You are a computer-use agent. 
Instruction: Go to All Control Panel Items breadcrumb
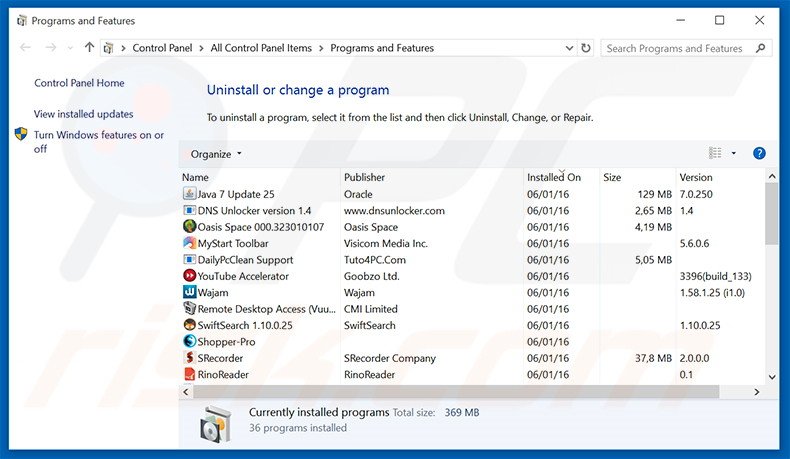(x=261, y=48)
